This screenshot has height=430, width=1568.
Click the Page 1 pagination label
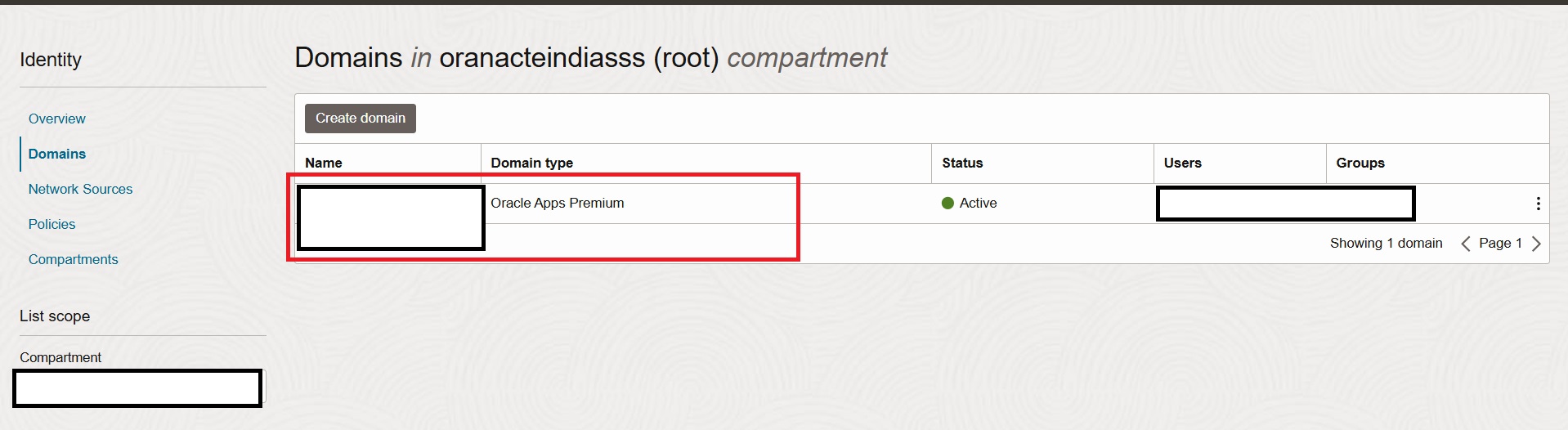click(x=1500, y=243)
